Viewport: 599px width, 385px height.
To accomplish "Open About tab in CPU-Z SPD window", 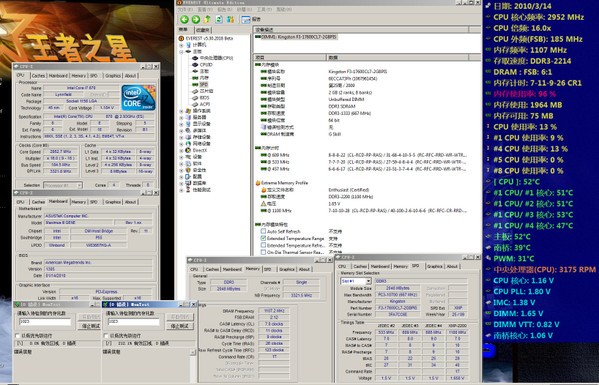I will click(x=452, y=266).
